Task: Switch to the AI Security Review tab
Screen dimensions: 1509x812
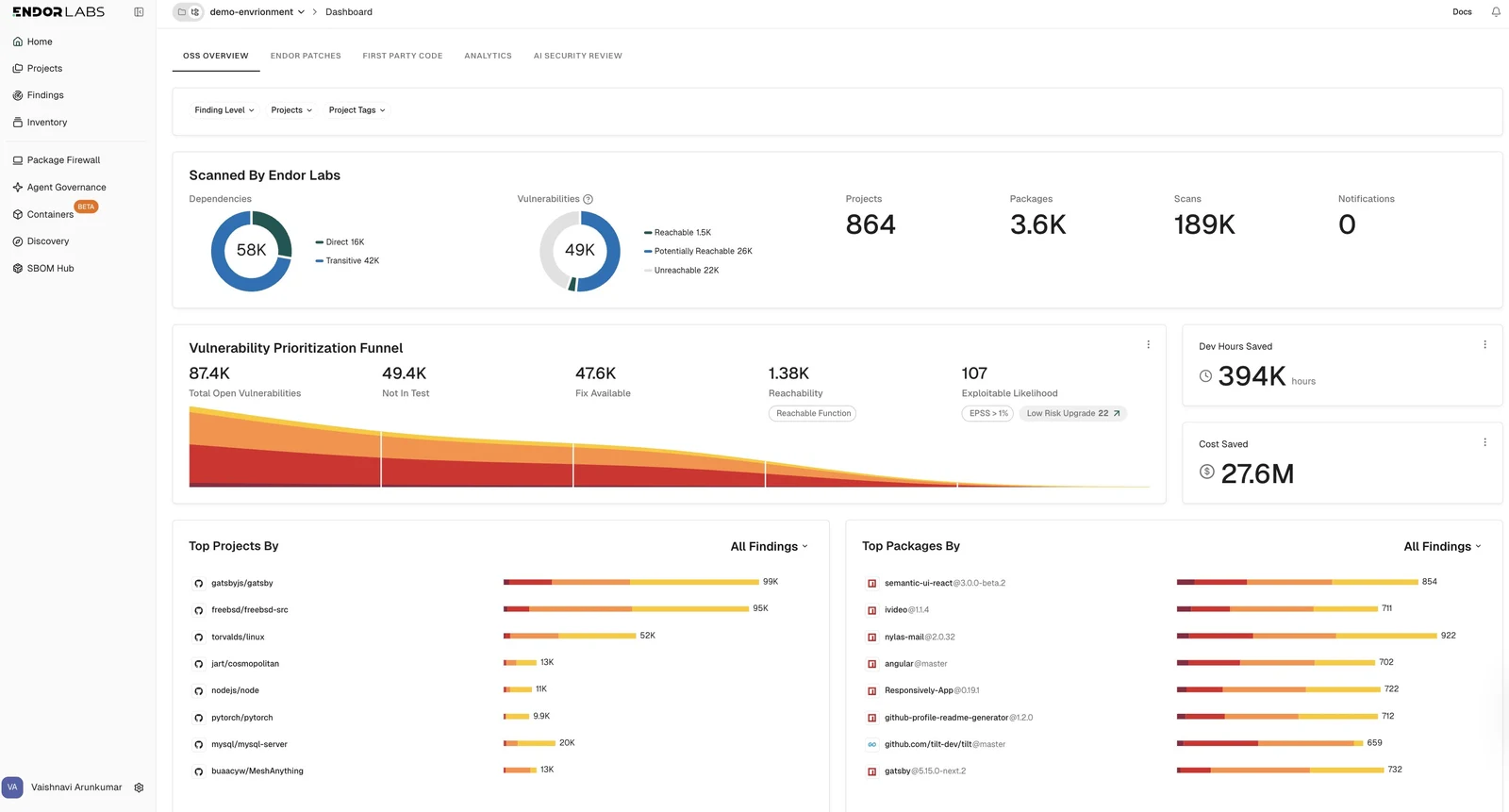Action: [x=578, y=56]
